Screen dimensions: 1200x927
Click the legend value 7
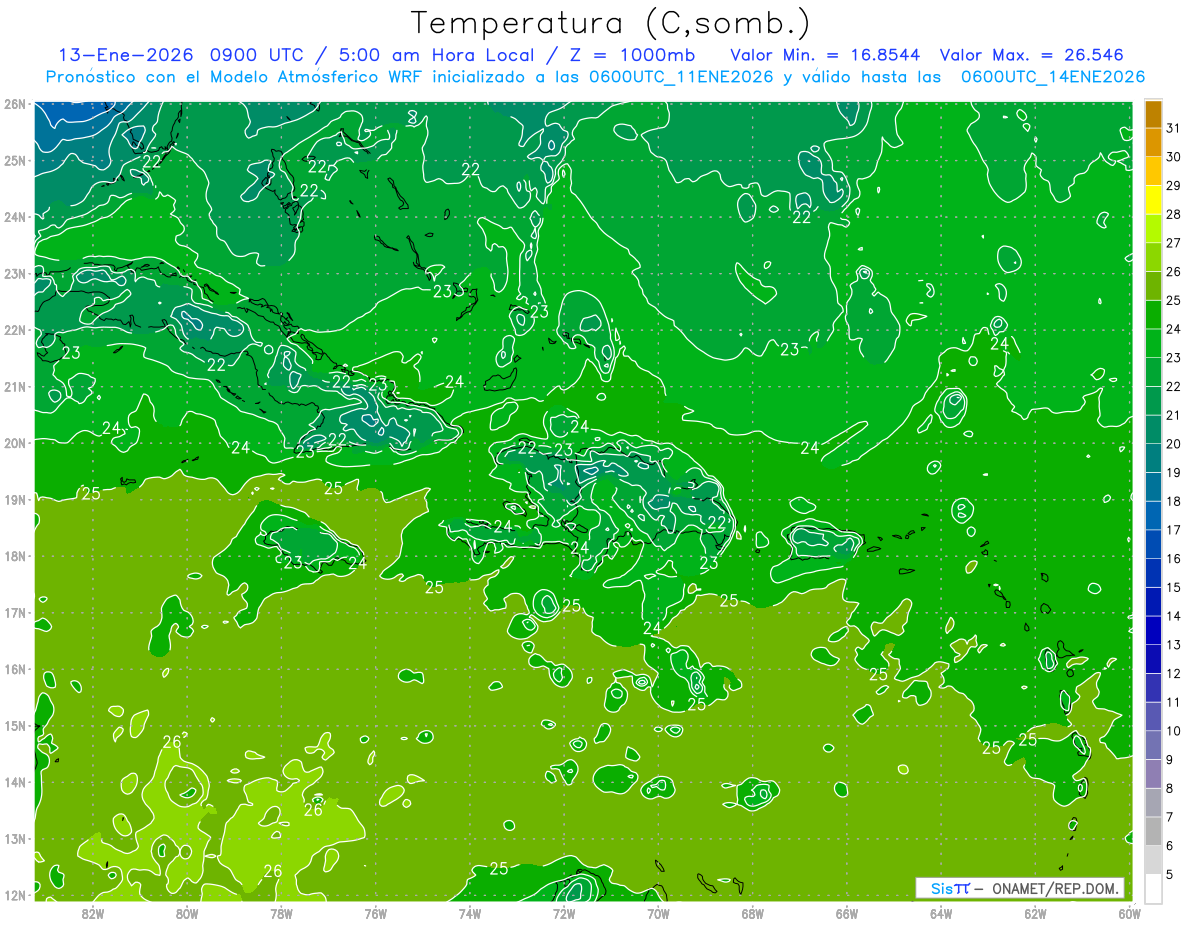[1172, 817]
